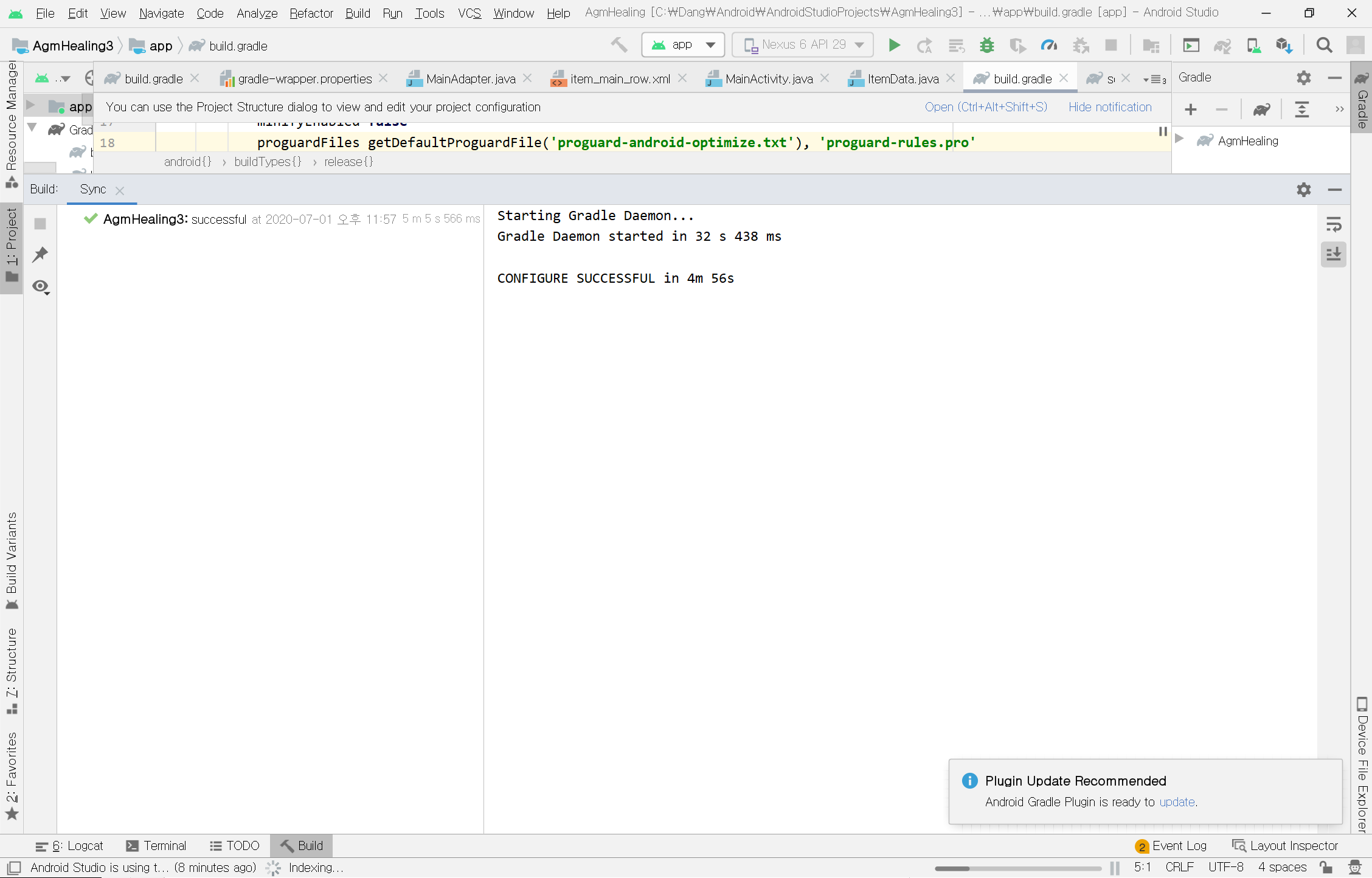Click the UTF-8 encoding indicator
The image size is (1372, 878).
pos(1225,867)
